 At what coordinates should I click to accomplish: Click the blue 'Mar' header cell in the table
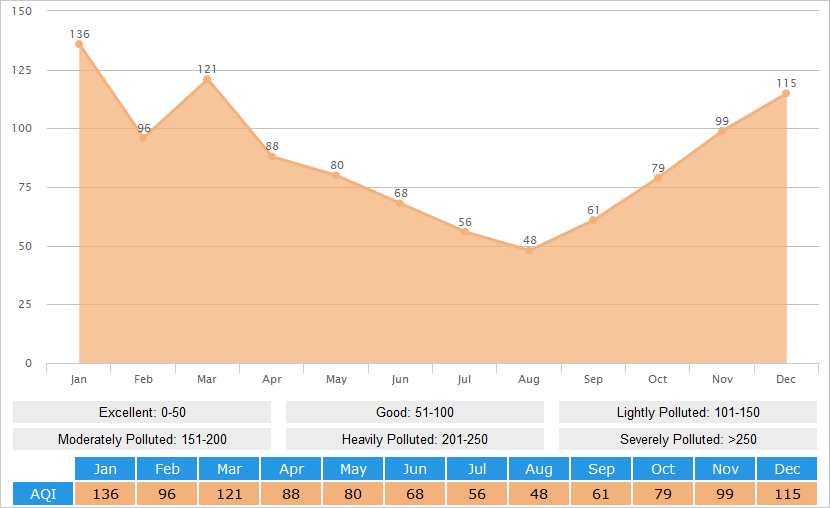point(229,469)
